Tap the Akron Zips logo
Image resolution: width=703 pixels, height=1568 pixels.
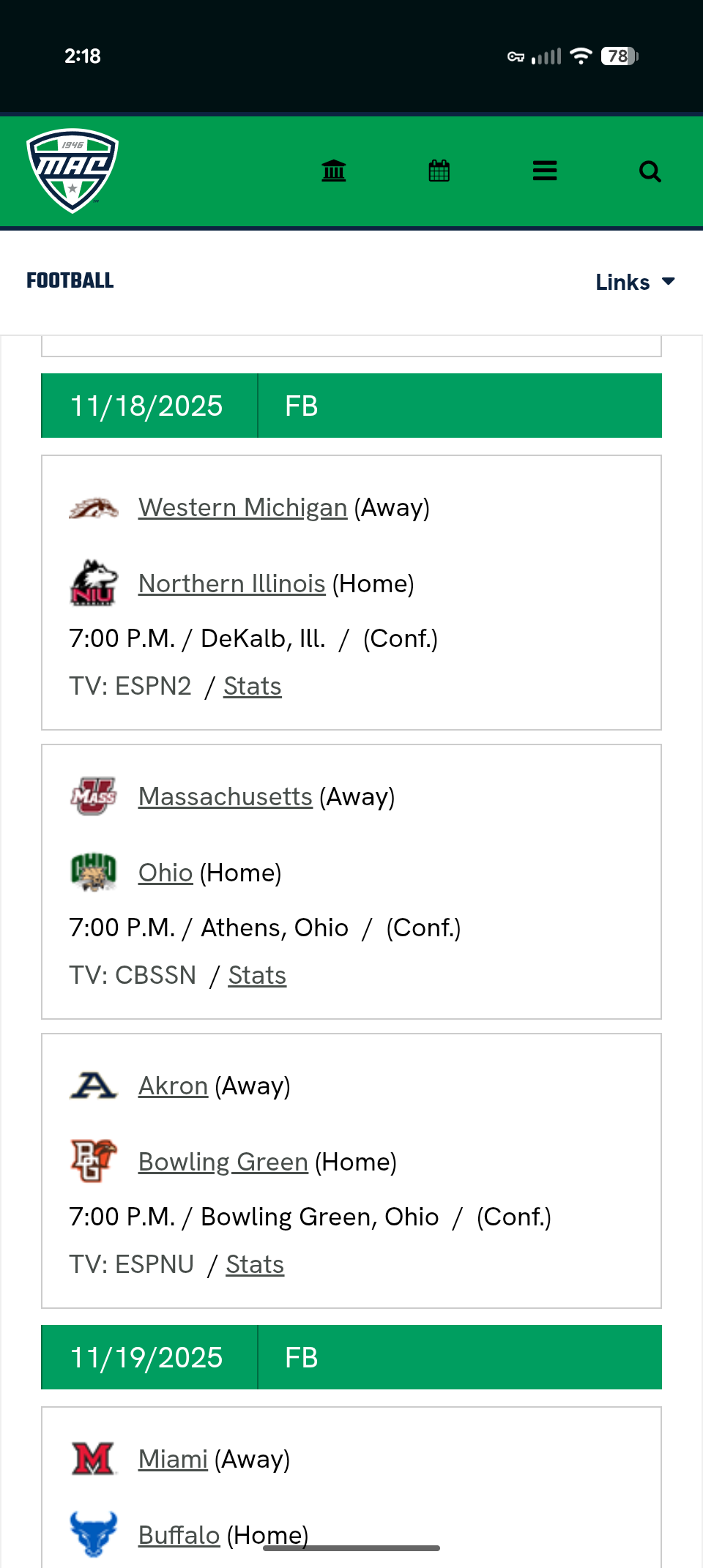pyautogui.click(x=94, y=1086)
